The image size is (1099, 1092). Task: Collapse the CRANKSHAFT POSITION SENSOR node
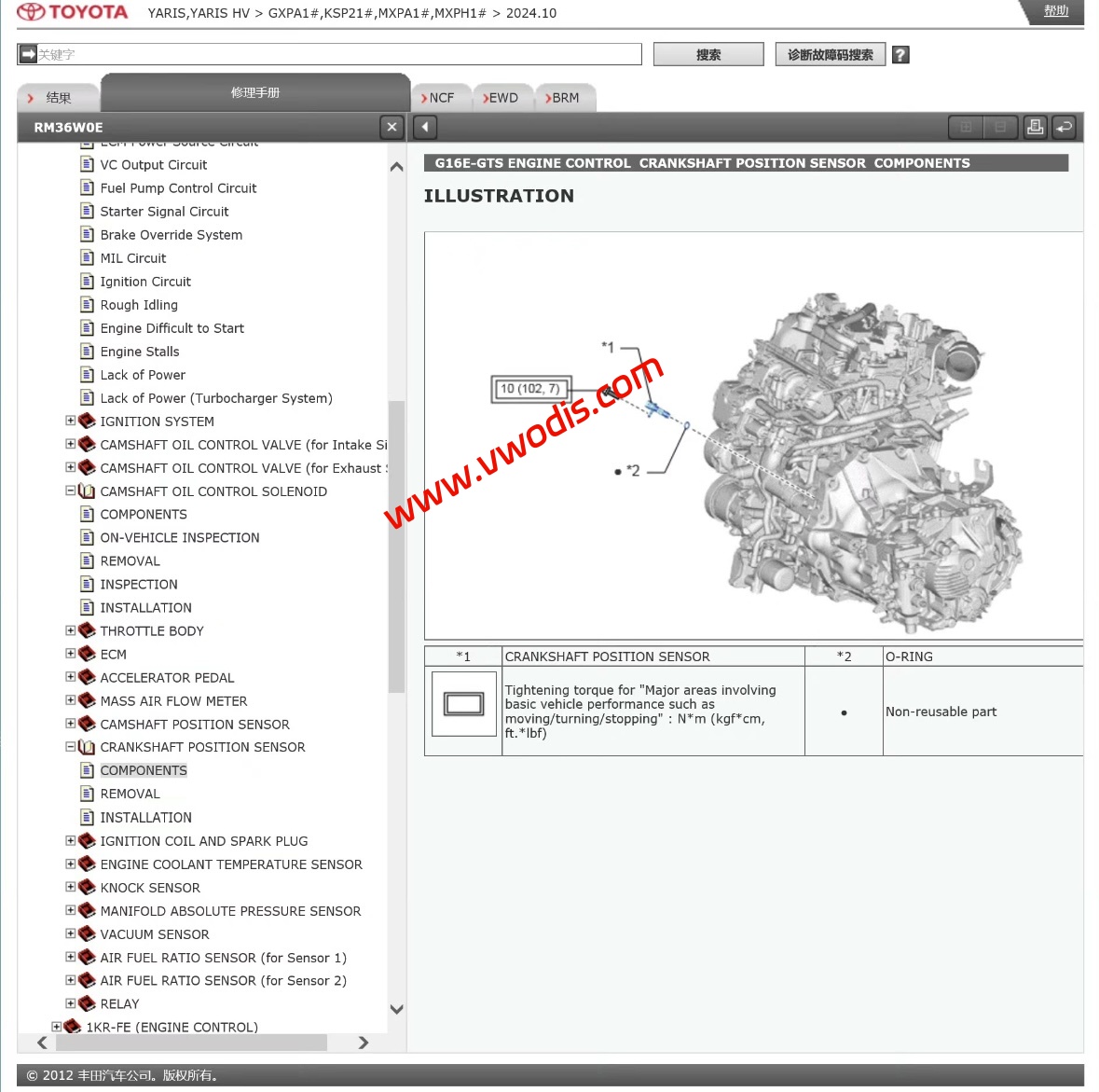click(71, 747)
